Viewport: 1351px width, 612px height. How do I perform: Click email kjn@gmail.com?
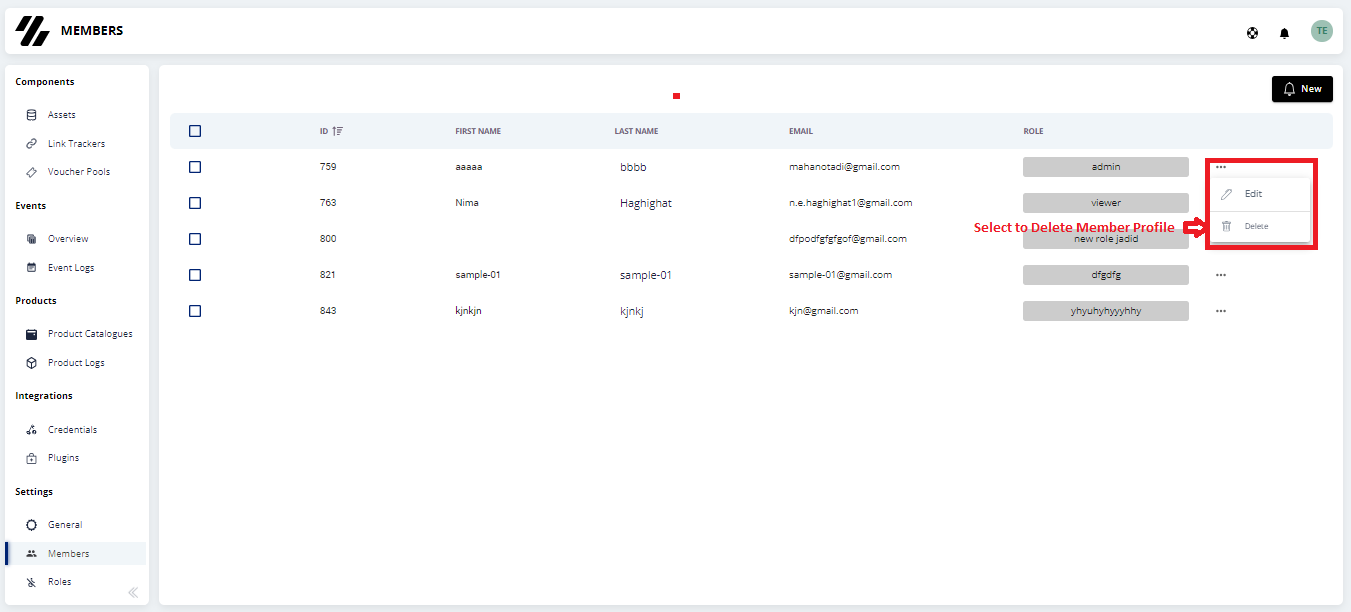pos(824,311)
